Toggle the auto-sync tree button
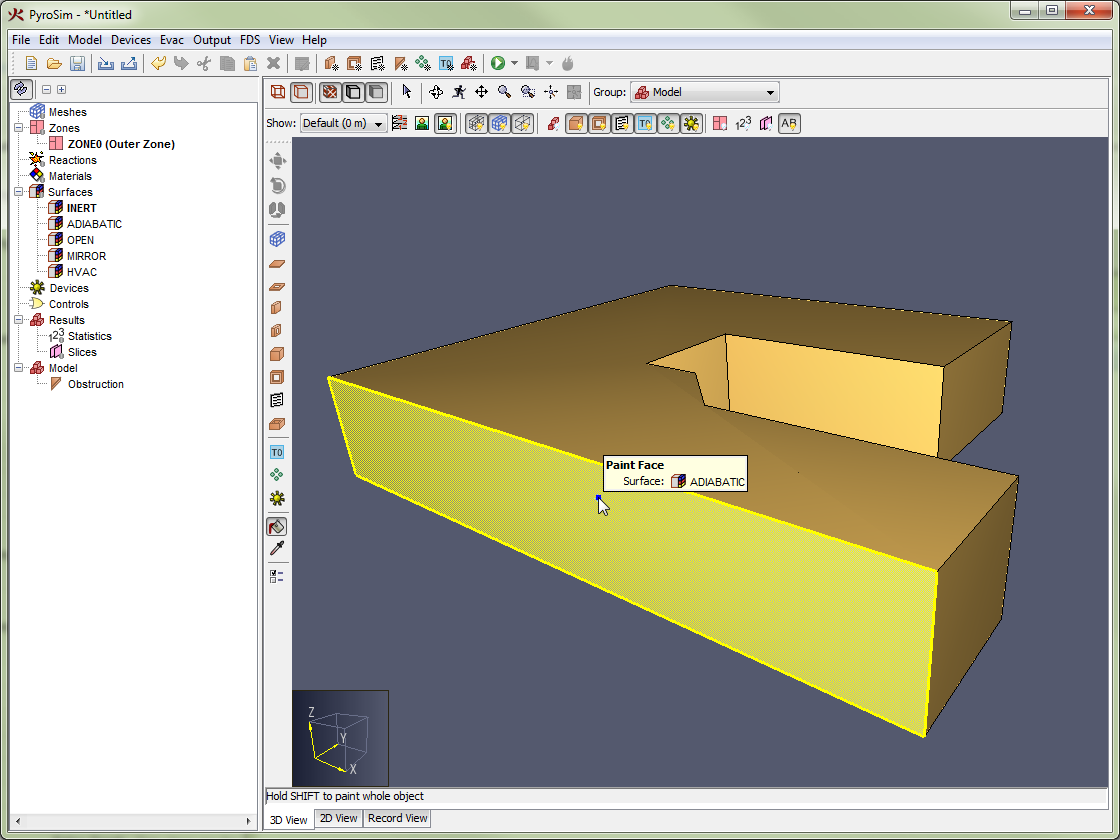 point(21,89)
